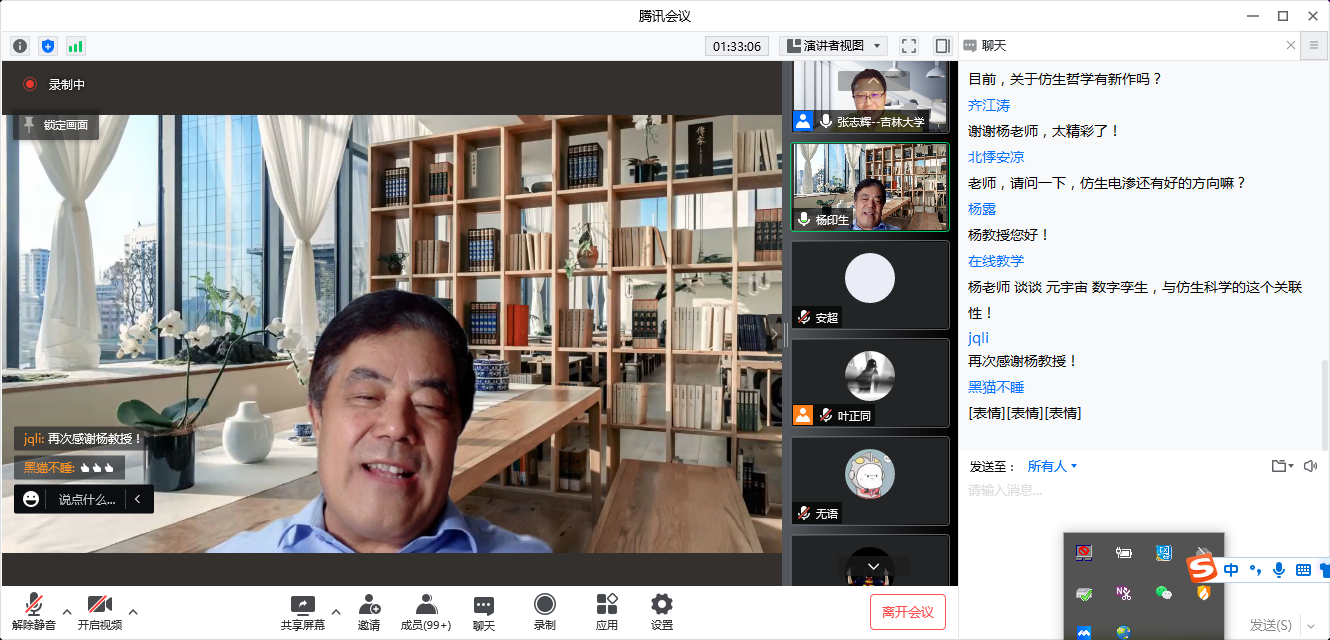Click the Share Screen (共享屏幕) button
1330x640 pixels.
(x=302, y=611)
